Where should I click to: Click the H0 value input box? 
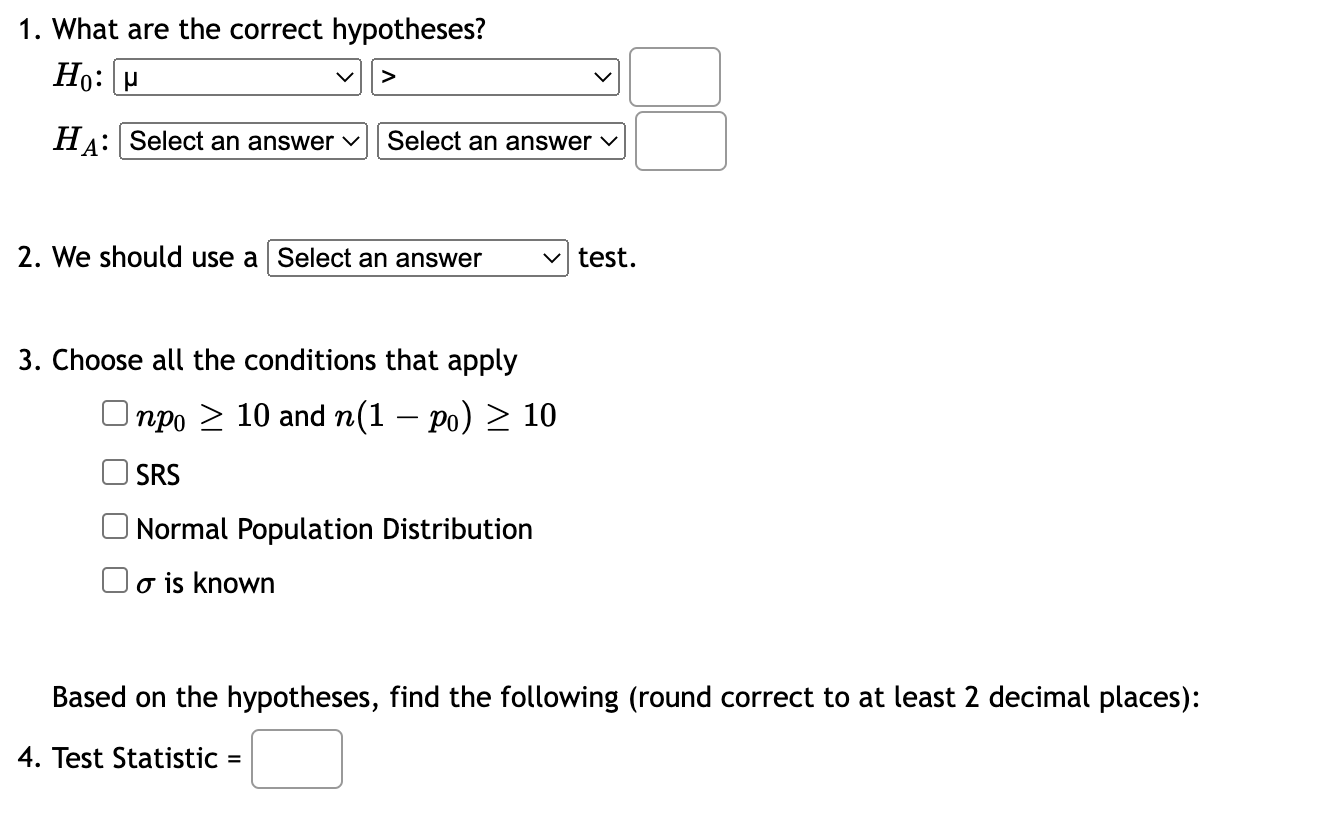[675, 76]
